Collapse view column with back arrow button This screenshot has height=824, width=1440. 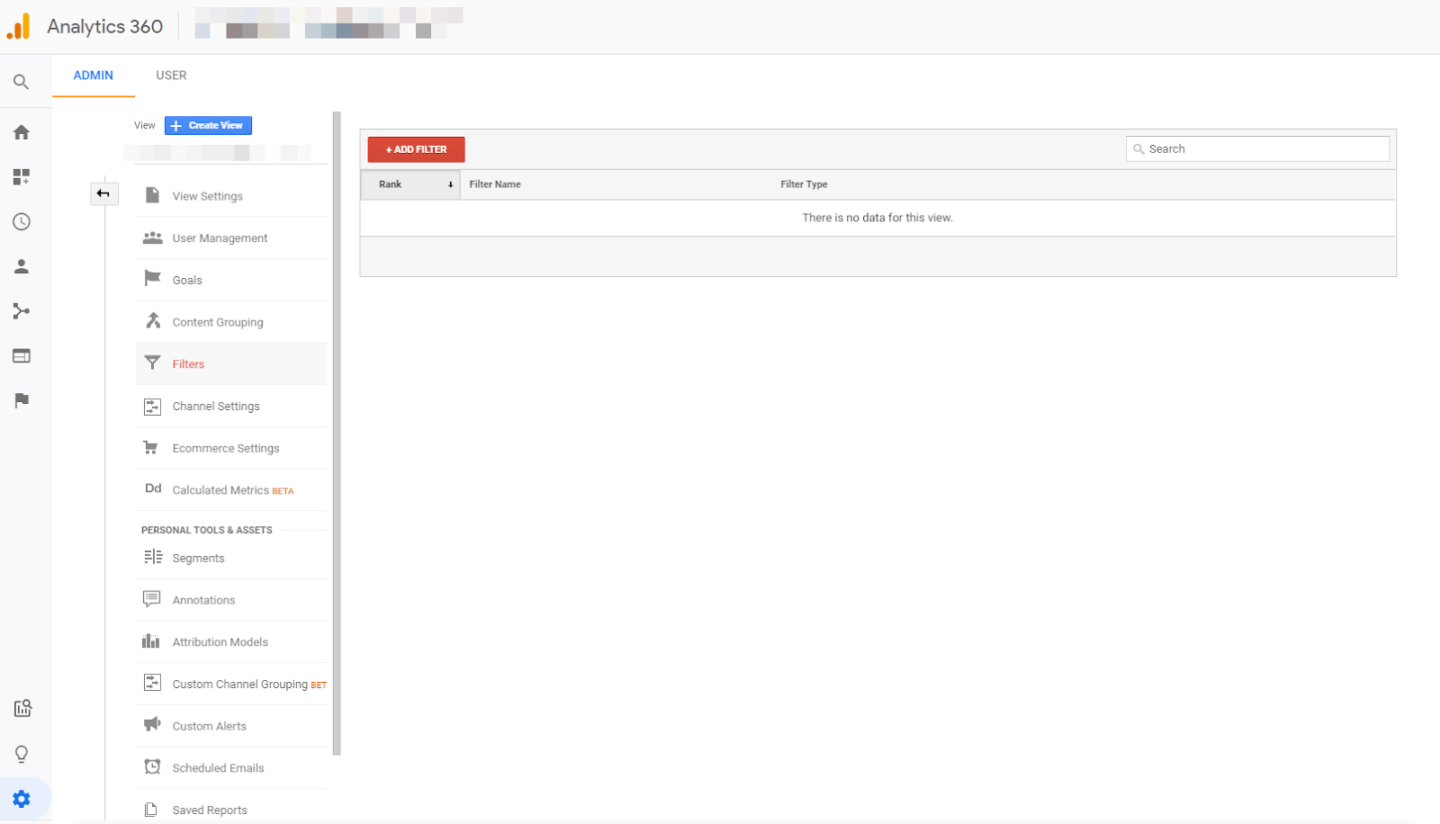click(103, 194)
